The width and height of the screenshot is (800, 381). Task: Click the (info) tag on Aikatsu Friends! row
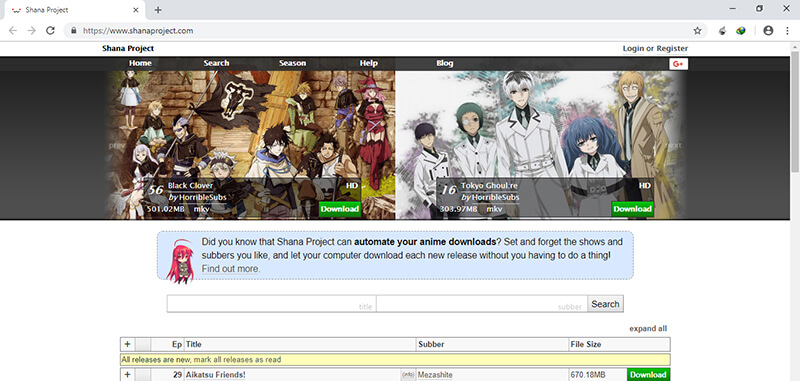408,375
